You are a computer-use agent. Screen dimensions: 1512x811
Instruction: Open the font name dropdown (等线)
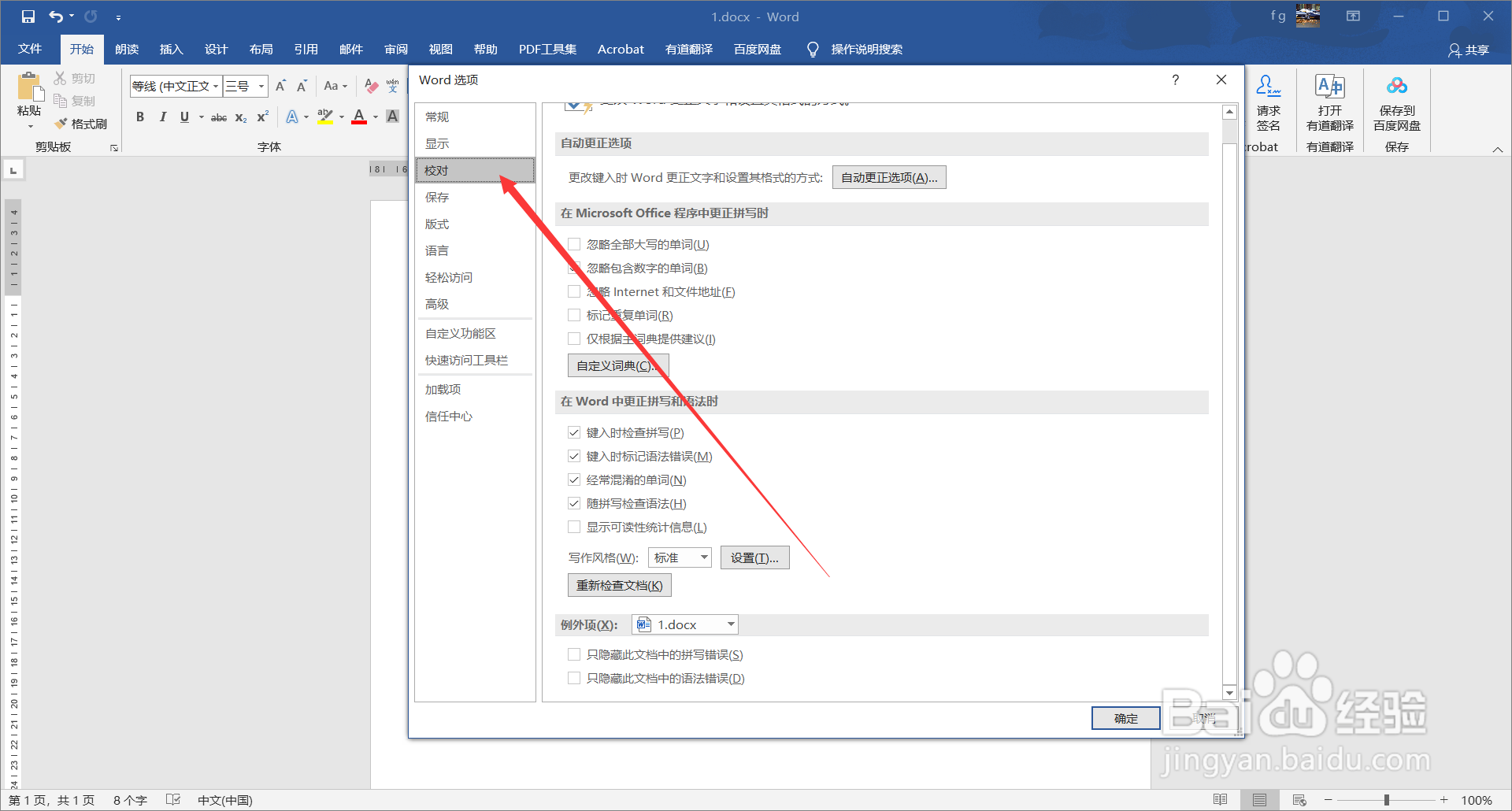216,86
